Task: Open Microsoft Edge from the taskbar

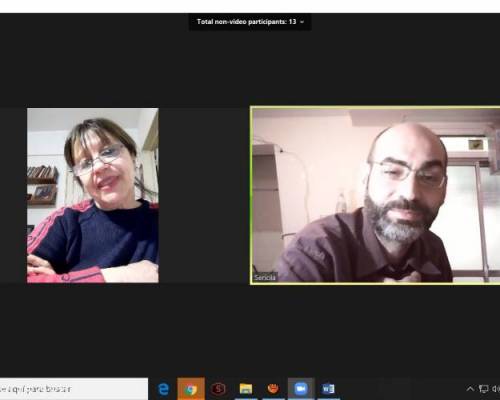Action: [163, 389]
